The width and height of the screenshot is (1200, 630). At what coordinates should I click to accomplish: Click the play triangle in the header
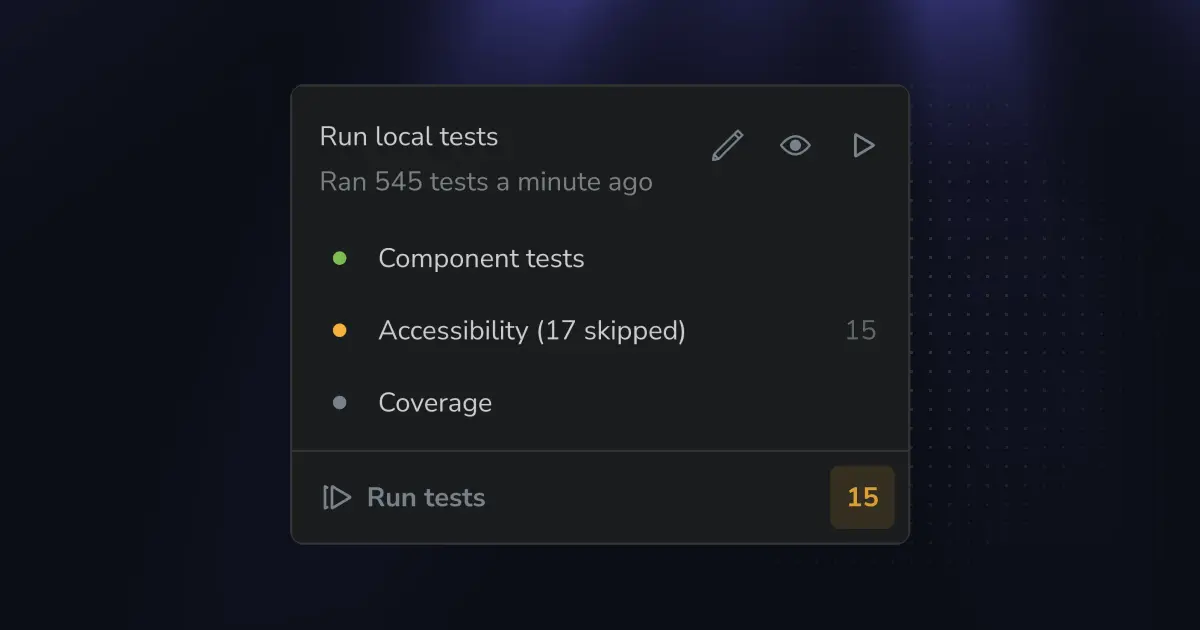(x=863, y=146)
